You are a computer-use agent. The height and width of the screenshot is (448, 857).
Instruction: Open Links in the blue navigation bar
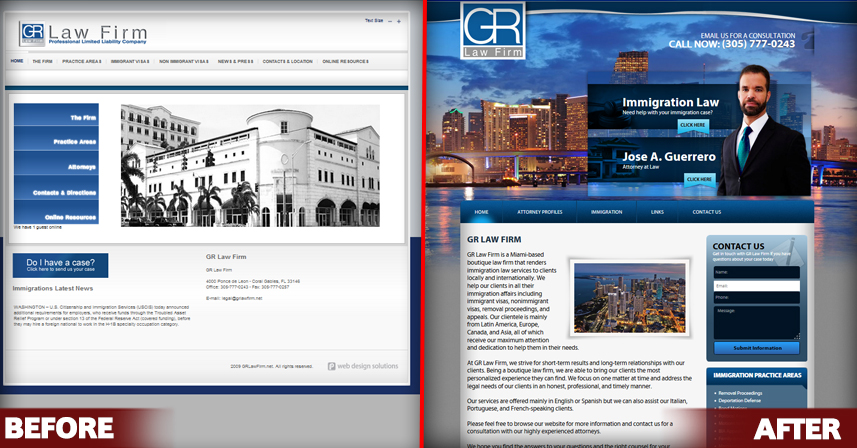coord(657,212)
